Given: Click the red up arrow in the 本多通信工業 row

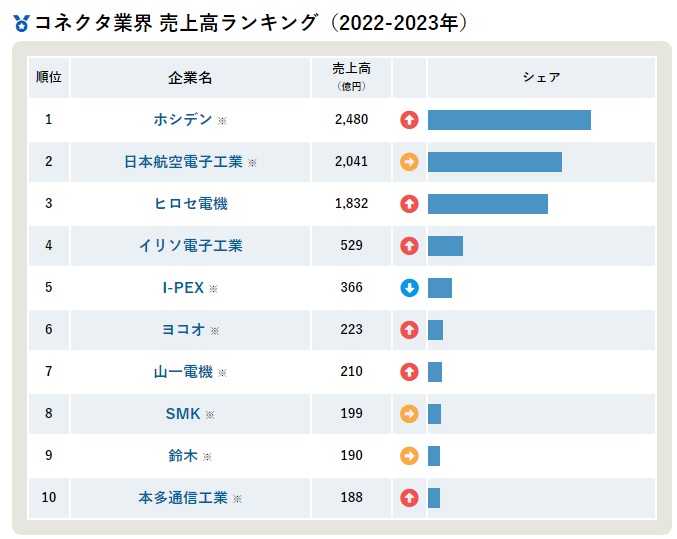Looking at the screenshot, I should pos(409,498).
